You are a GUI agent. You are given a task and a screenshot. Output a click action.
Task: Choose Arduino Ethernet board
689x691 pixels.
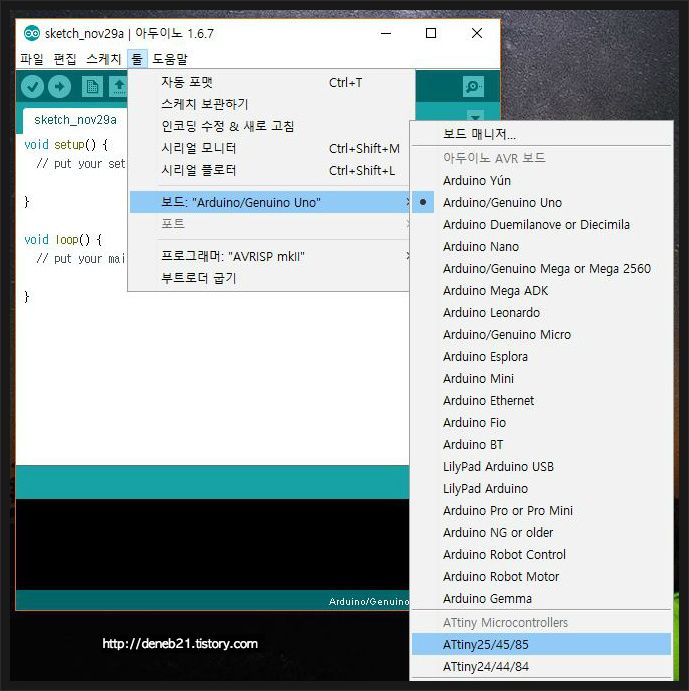click(541, 401)
